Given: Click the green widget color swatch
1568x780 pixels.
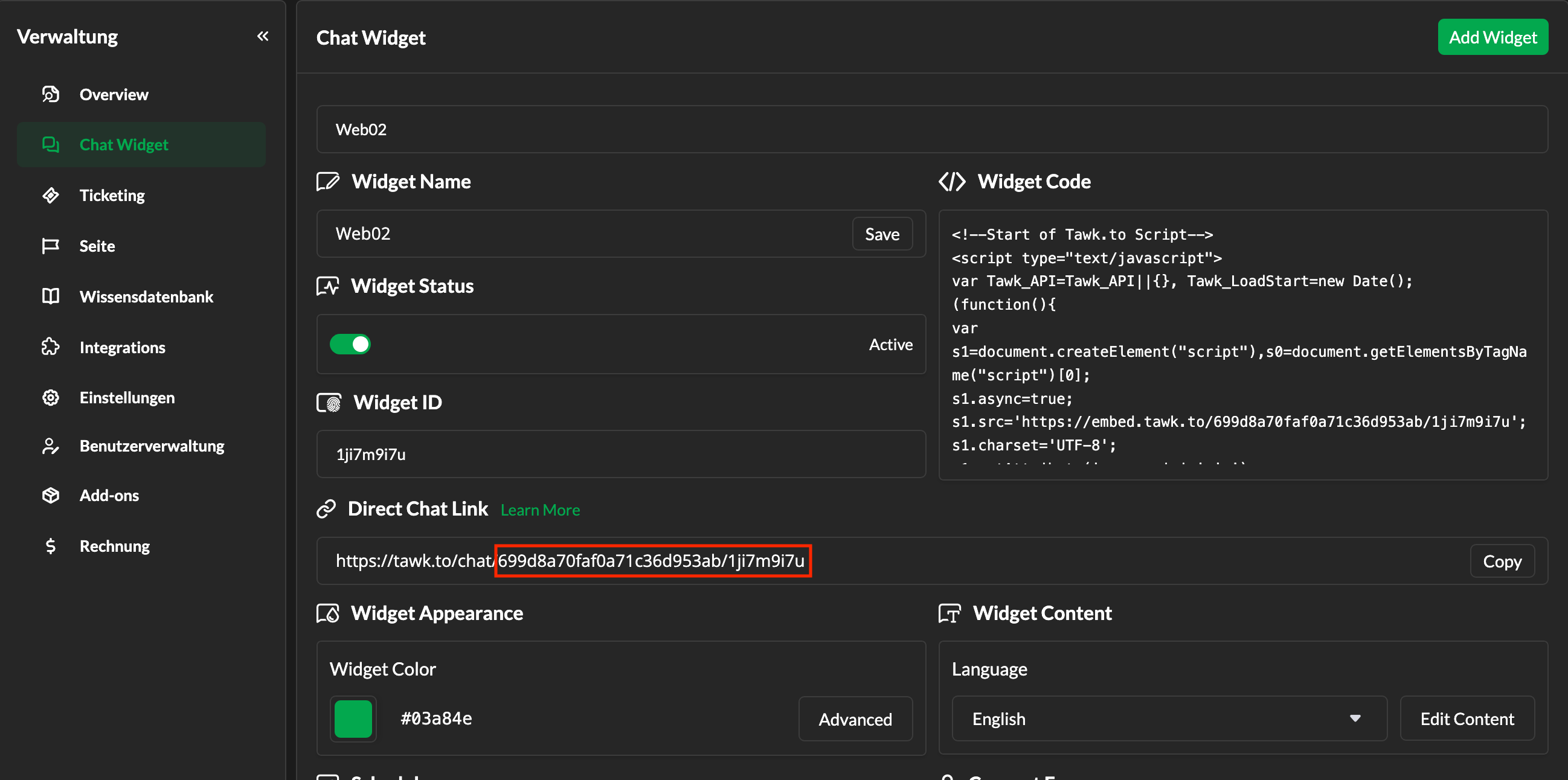Looking at the screenshot, I should click(353, 718).
